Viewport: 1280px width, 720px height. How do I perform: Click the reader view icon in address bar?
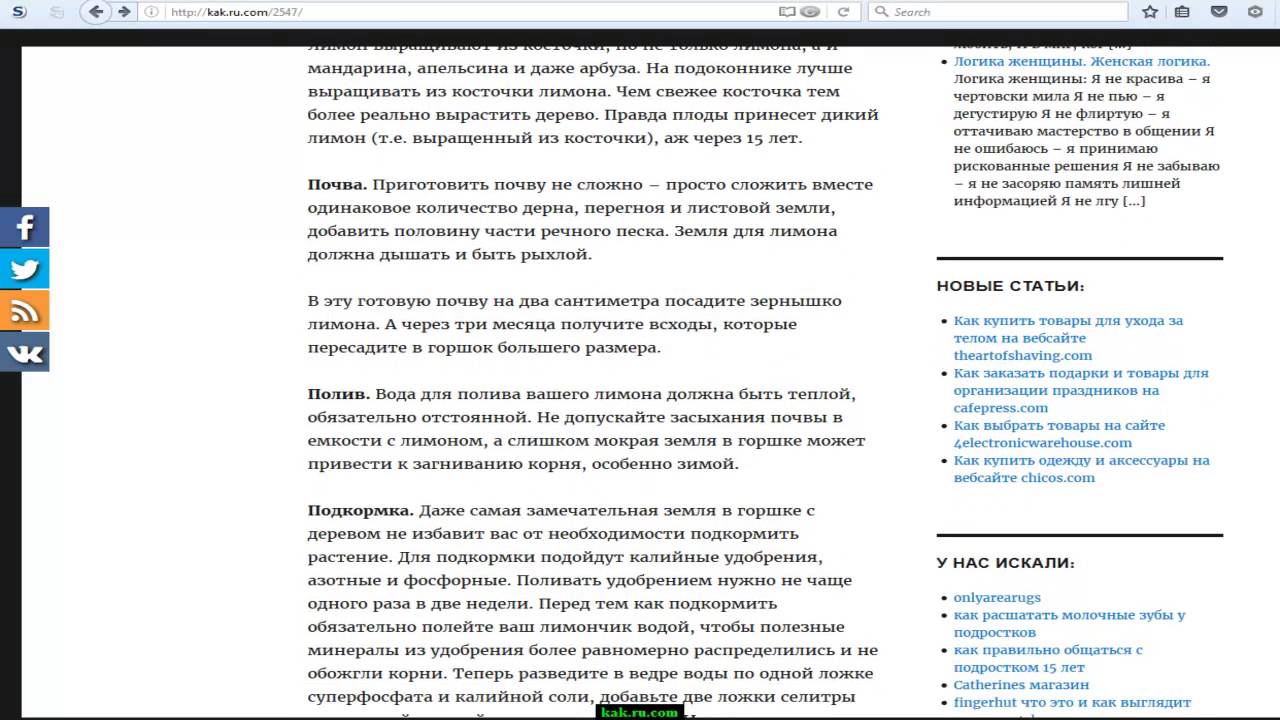tap(787, 12)
